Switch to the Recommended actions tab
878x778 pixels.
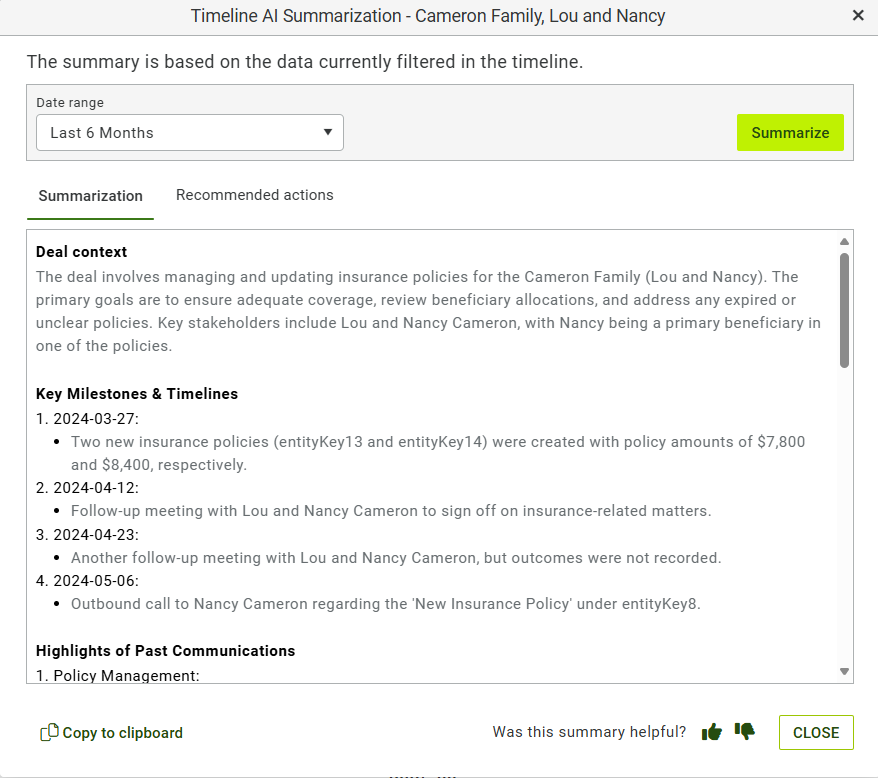pyautogui.click(x=255, y=195)
